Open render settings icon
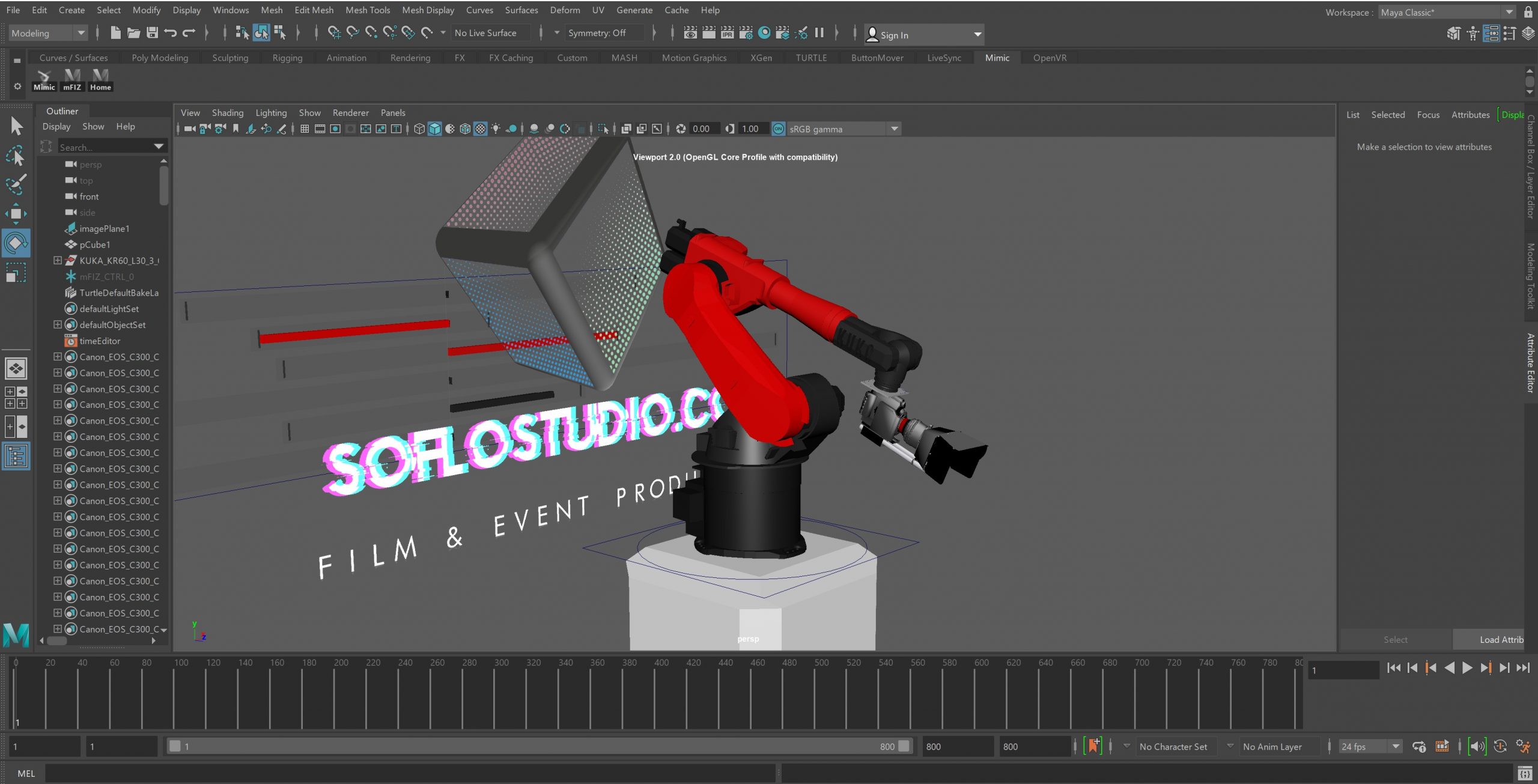This screenshot has width=1538, height=784. 746,33
